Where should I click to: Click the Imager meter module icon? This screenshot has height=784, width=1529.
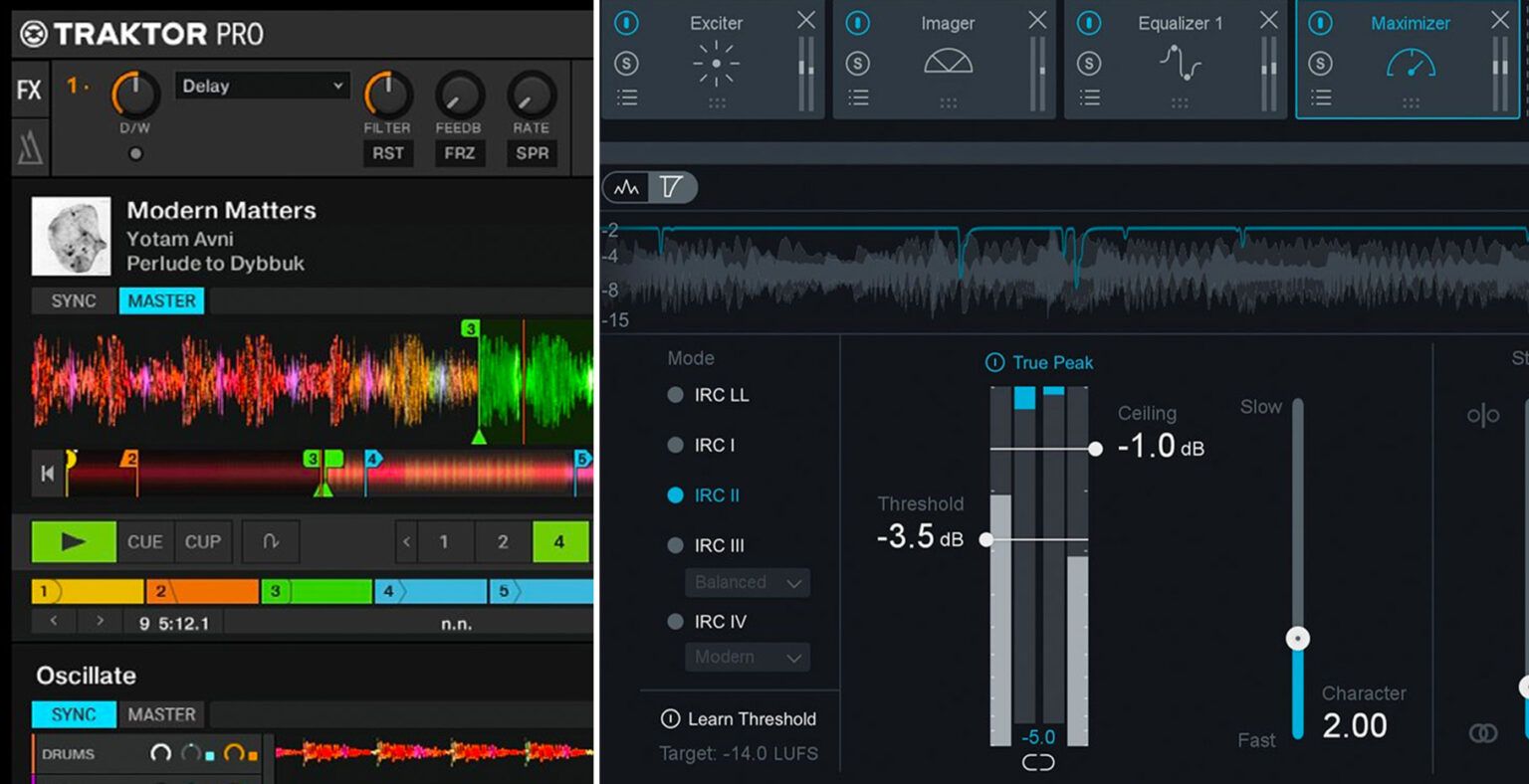point(947,62)
